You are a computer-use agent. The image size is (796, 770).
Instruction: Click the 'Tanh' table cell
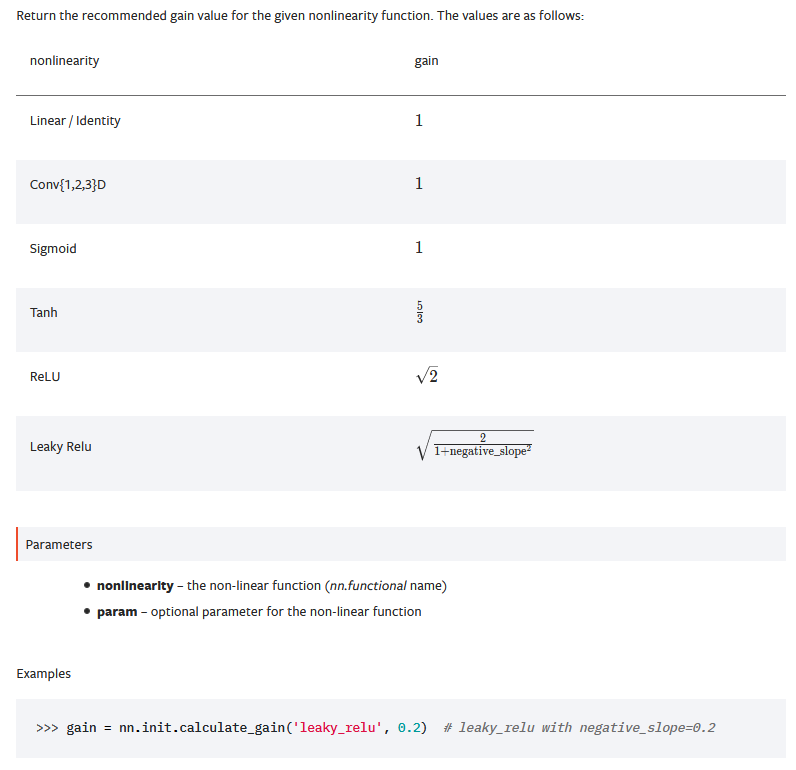pyautogui.click(x=44, y=313)
